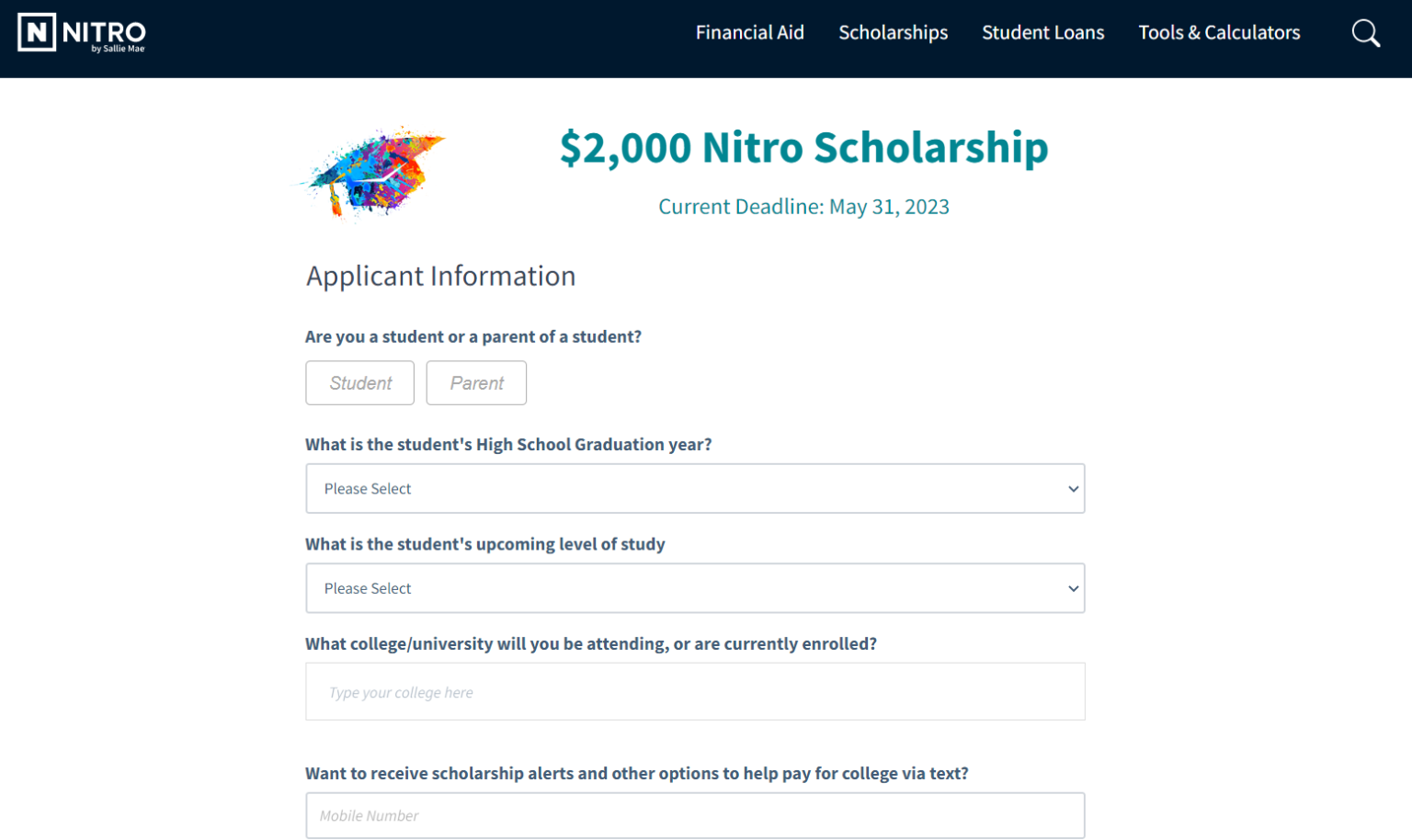The height and width of the screenshot is (840, 1412).
Task: Click the Nitro by Sallie Mae logo
Action: click(82, 33)
